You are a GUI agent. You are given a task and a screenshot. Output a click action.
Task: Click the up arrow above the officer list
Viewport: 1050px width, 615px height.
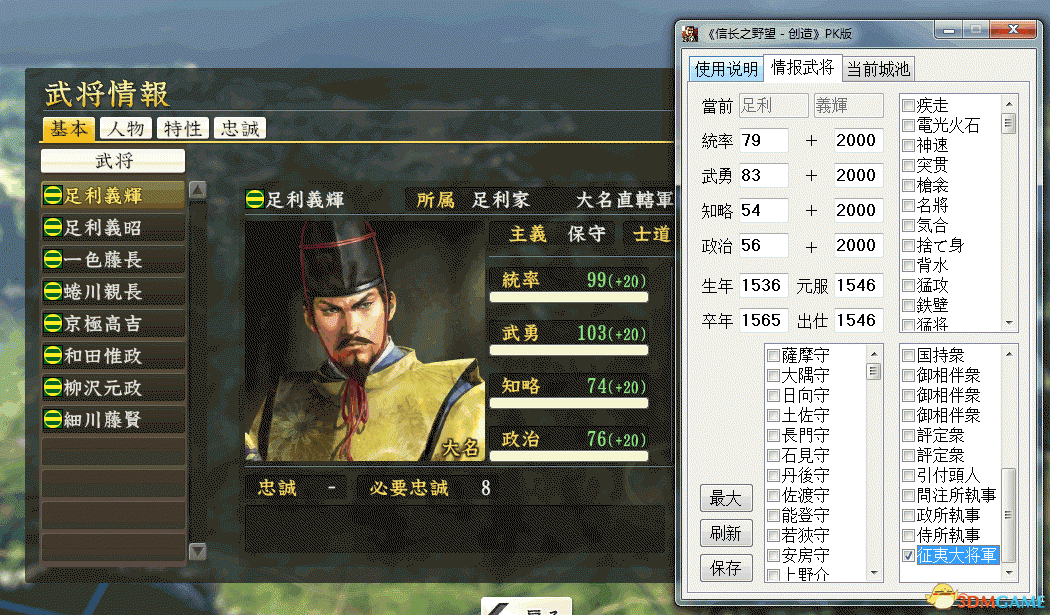point(198,190)
